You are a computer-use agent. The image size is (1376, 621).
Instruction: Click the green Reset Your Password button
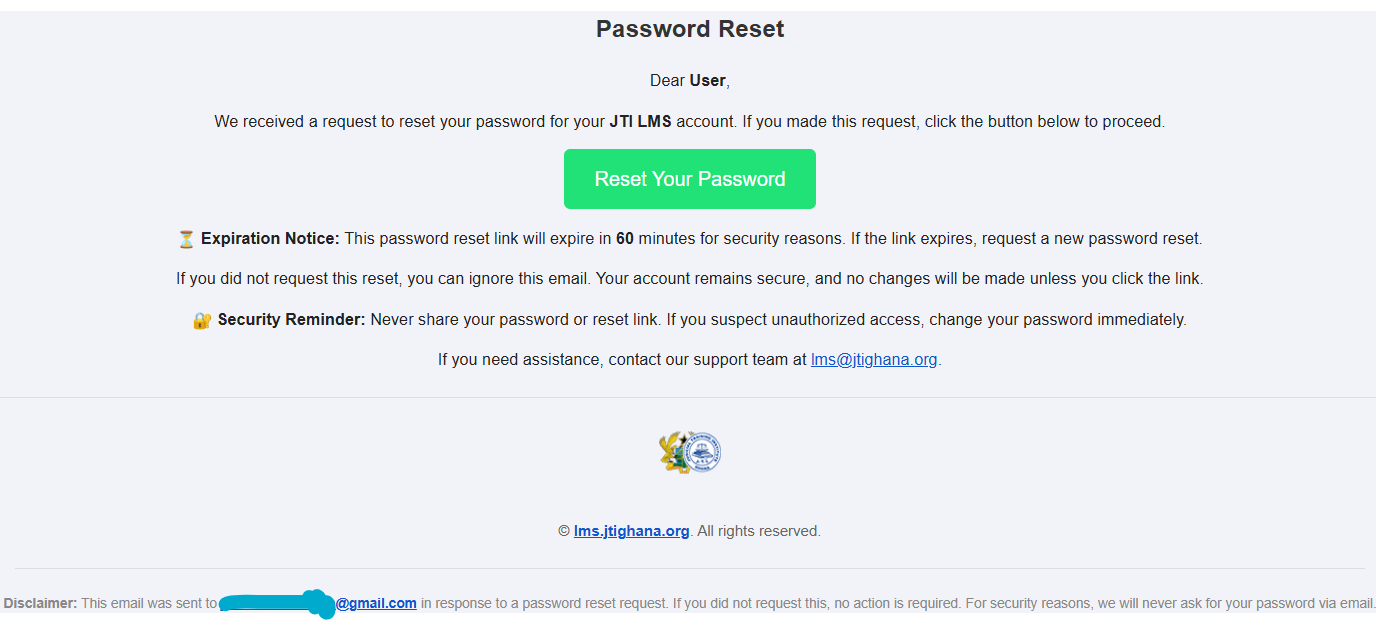click(690, 179)
